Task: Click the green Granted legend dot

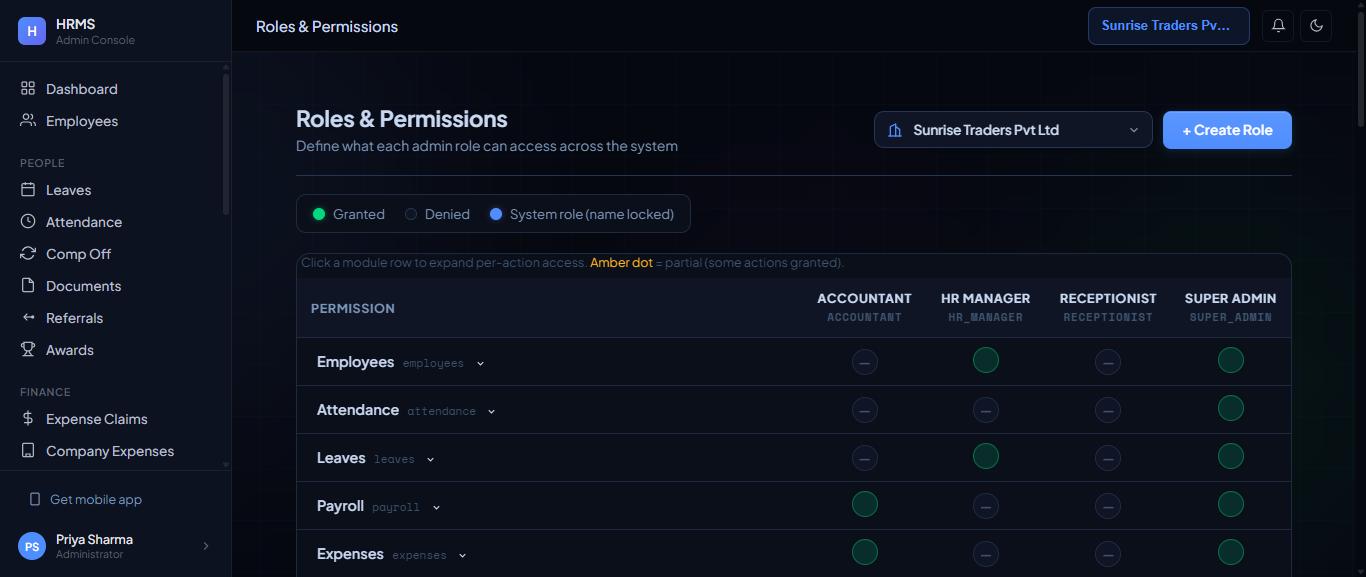Action: point(319,214)
